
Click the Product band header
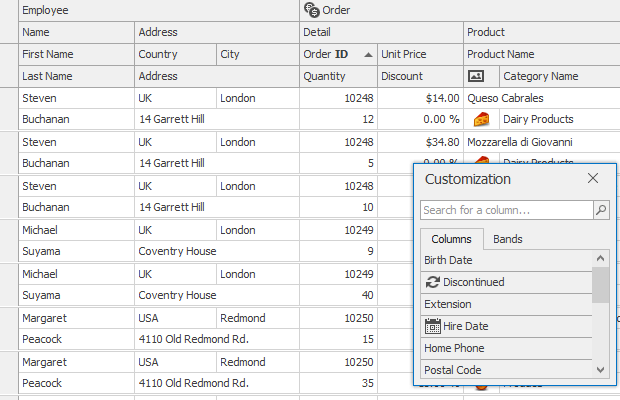542,32
